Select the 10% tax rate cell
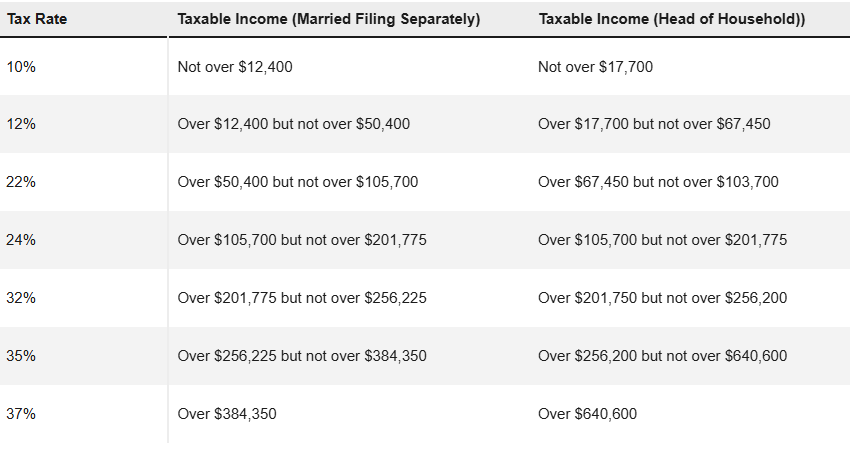The width and height of the screenshot is (852, 449). click(x=20, y=67)
